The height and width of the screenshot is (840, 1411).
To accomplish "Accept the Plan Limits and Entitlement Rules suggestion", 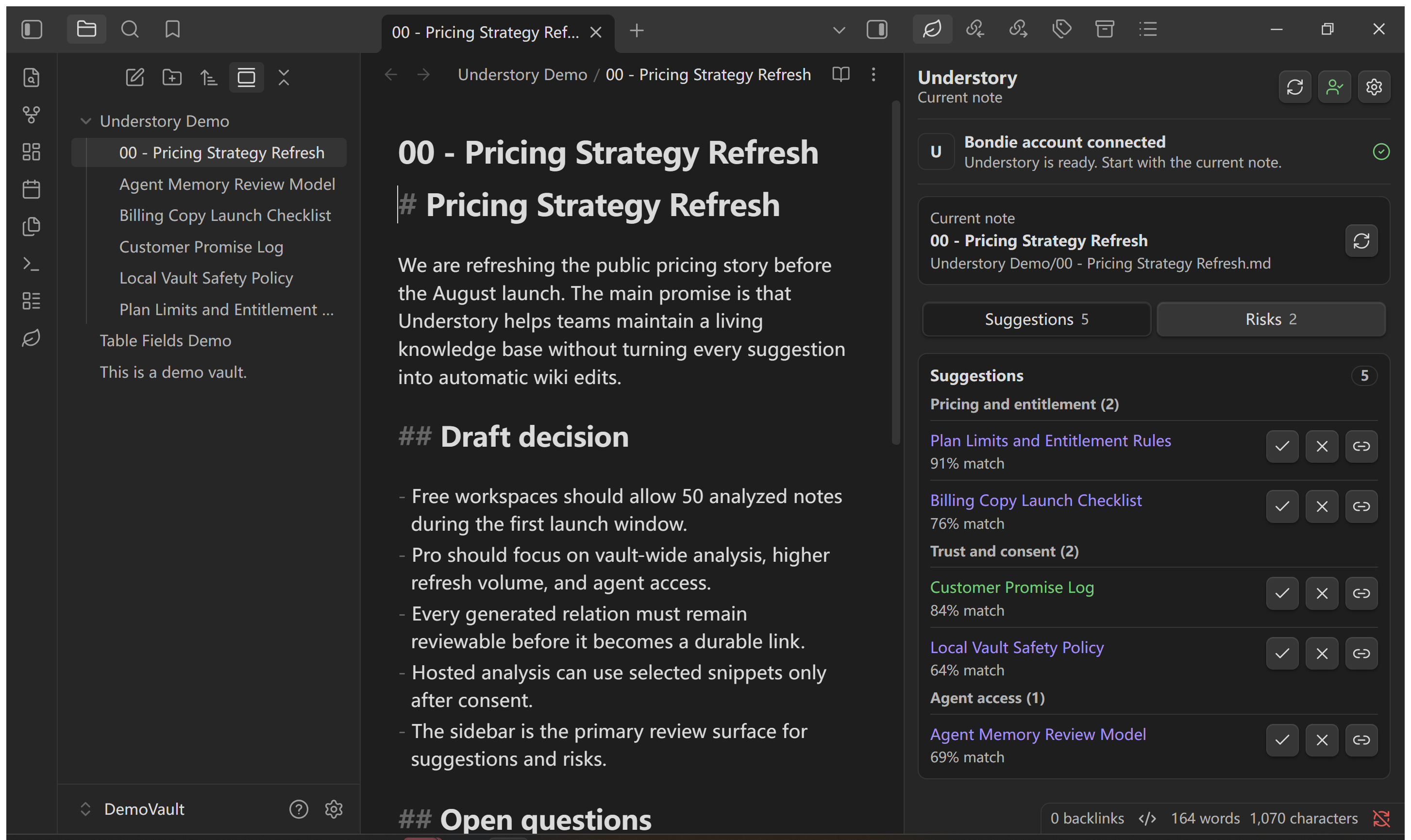I will coord(1282,447).
